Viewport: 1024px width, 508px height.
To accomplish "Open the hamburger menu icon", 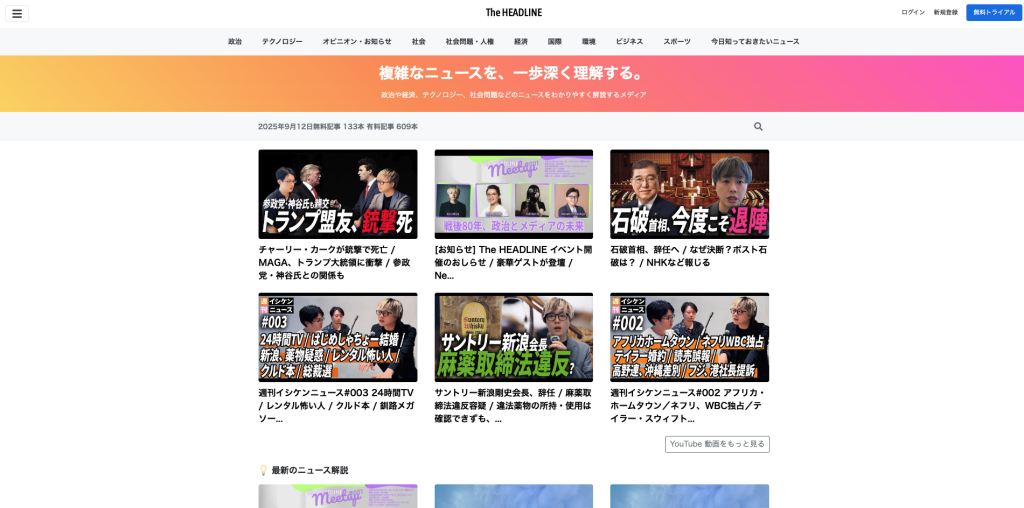I will (17, 14).
